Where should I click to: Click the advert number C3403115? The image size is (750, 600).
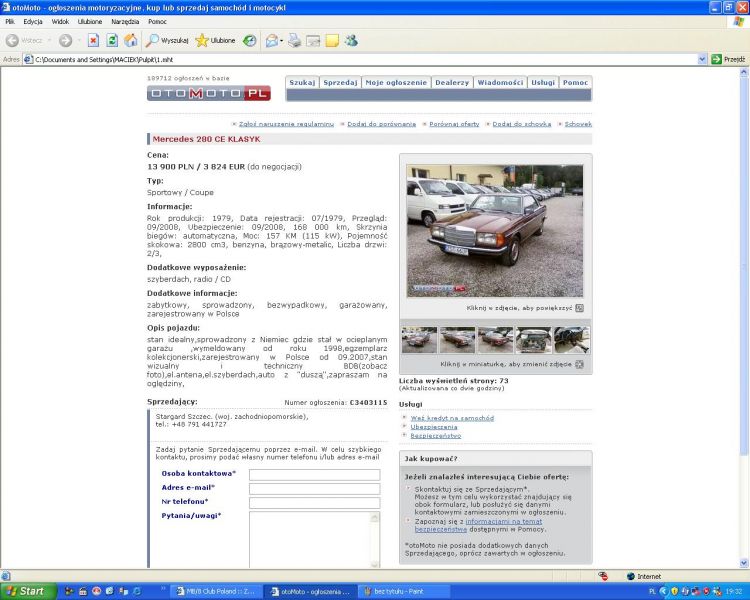click(368, 403)
